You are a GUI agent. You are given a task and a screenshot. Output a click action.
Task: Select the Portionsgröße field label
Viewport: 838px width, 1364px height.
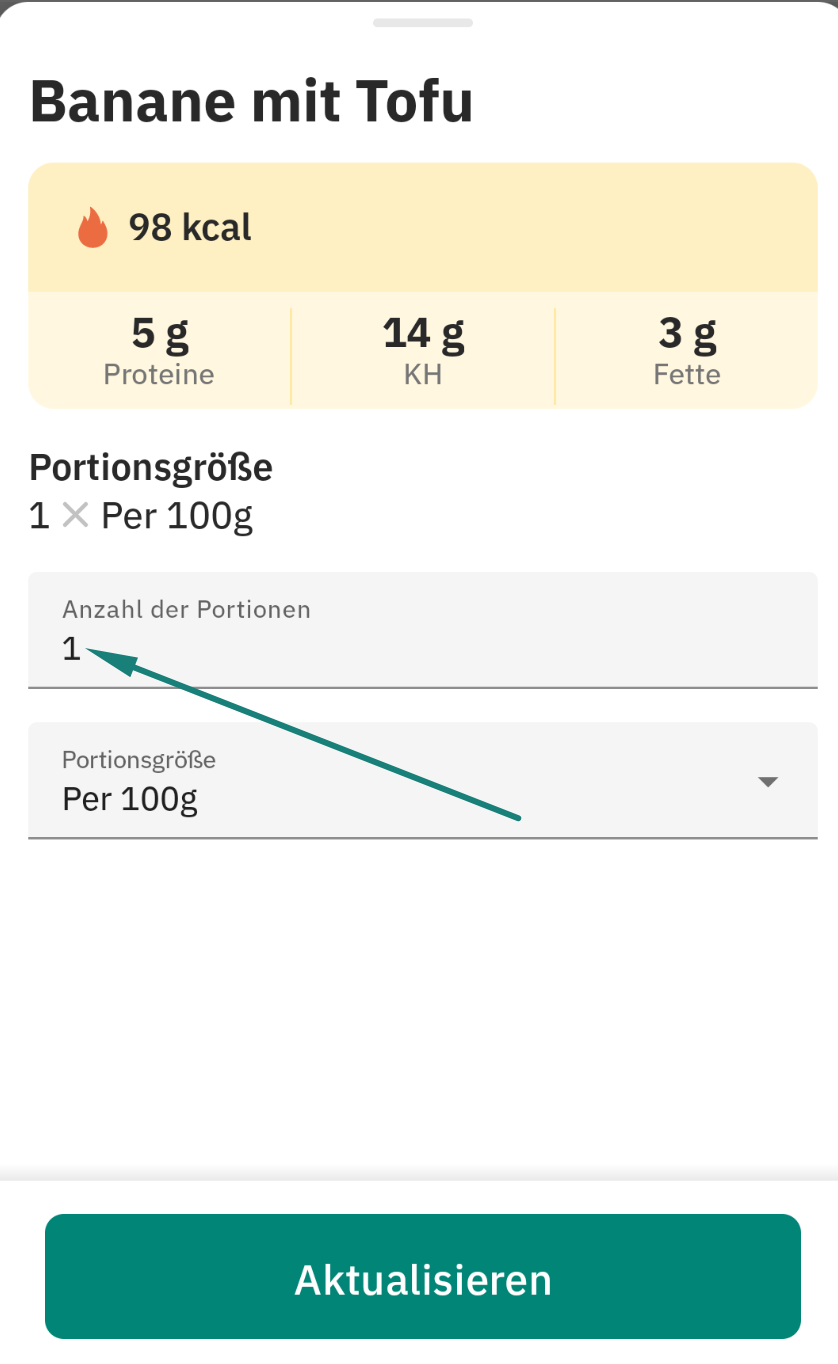click(x=139, y=760)
